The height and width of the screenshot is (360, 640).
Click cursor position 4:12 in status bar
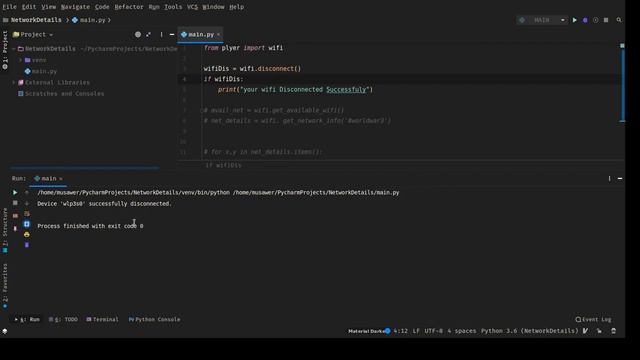(400, 331)
